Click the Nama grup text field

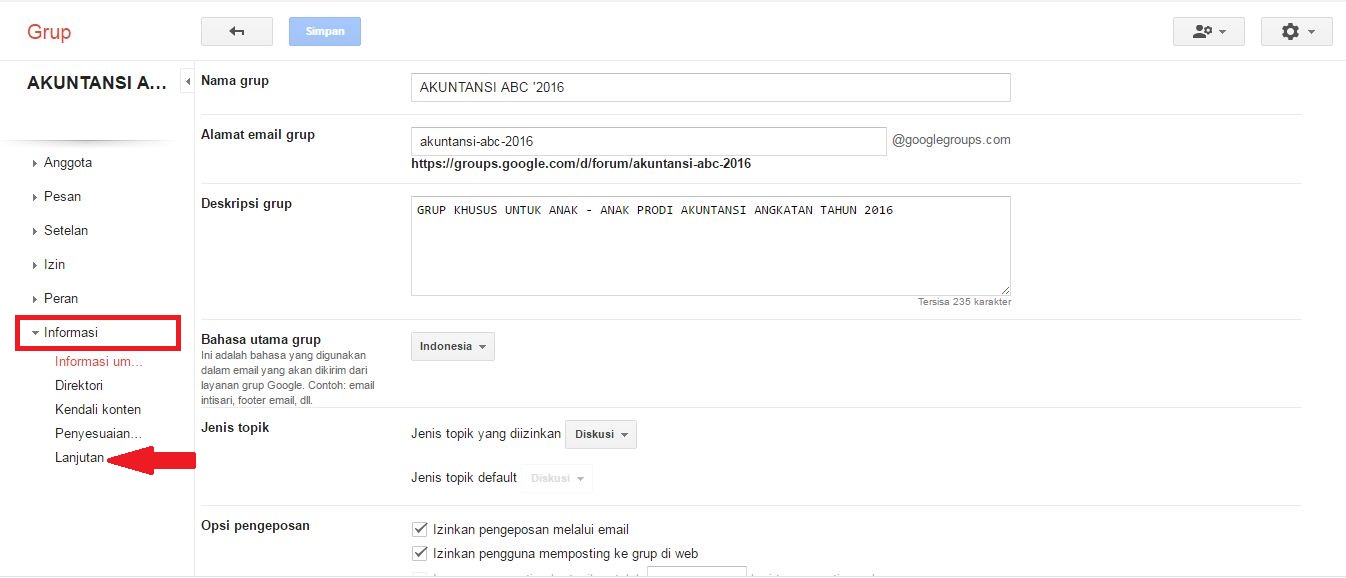click(710, 87)
